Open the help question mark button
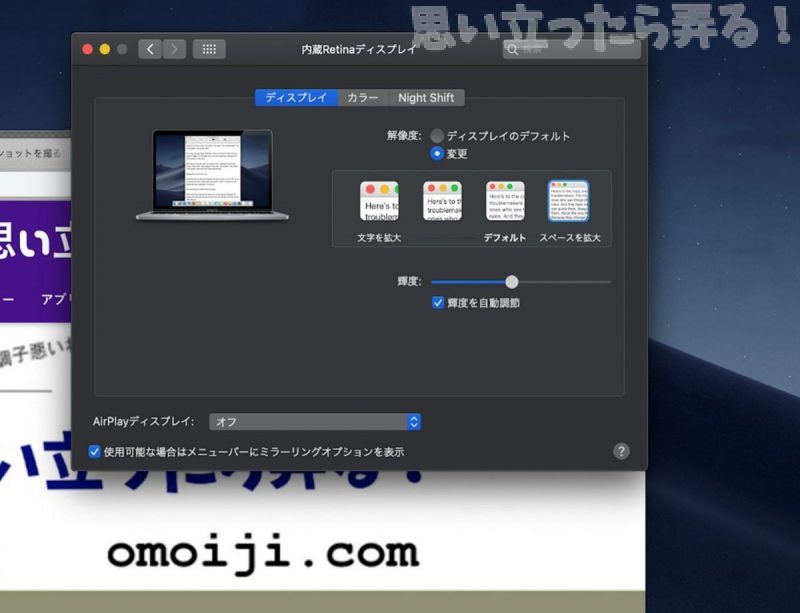Screen dimensions: 800x613 621,451
